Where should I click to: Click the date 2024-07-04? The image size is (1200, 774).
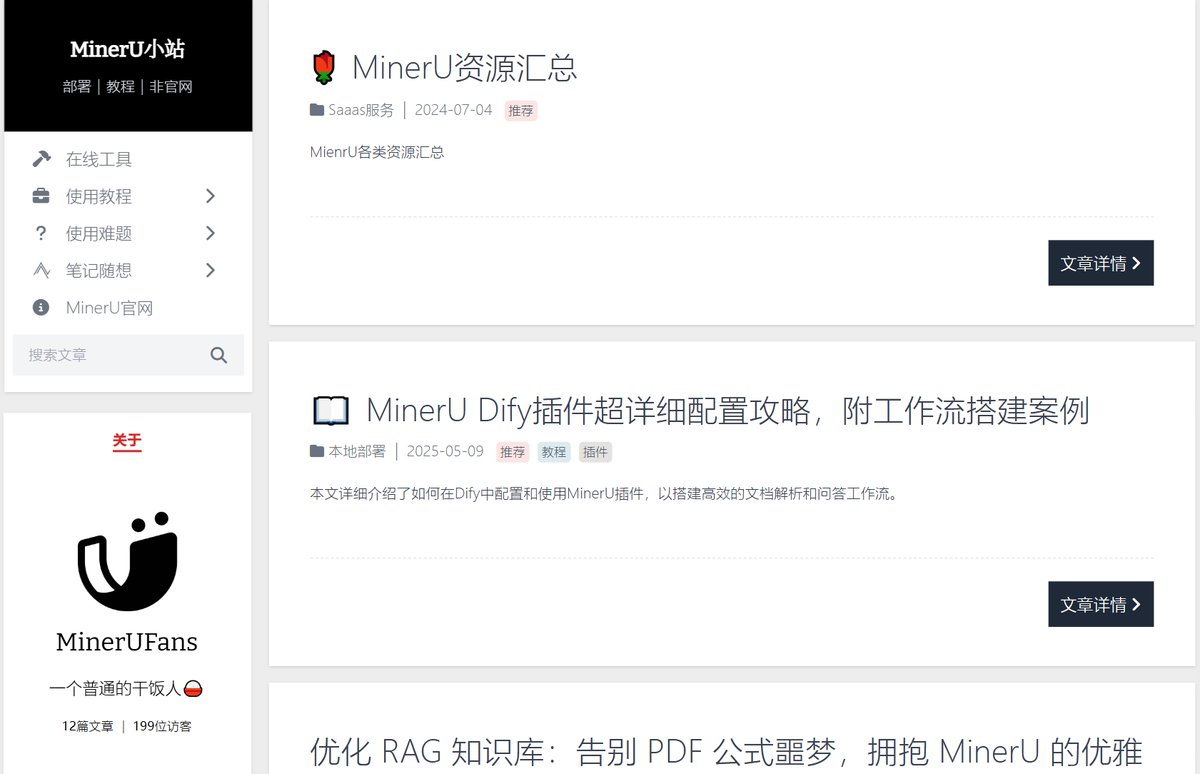[x=453, y=110]
